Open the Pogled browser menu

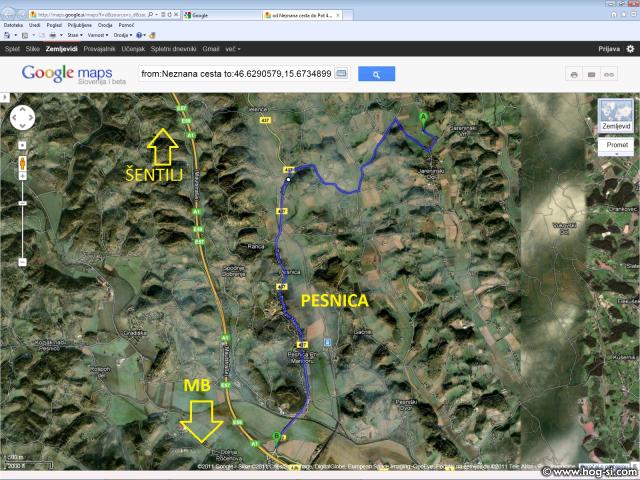(52, 25)
